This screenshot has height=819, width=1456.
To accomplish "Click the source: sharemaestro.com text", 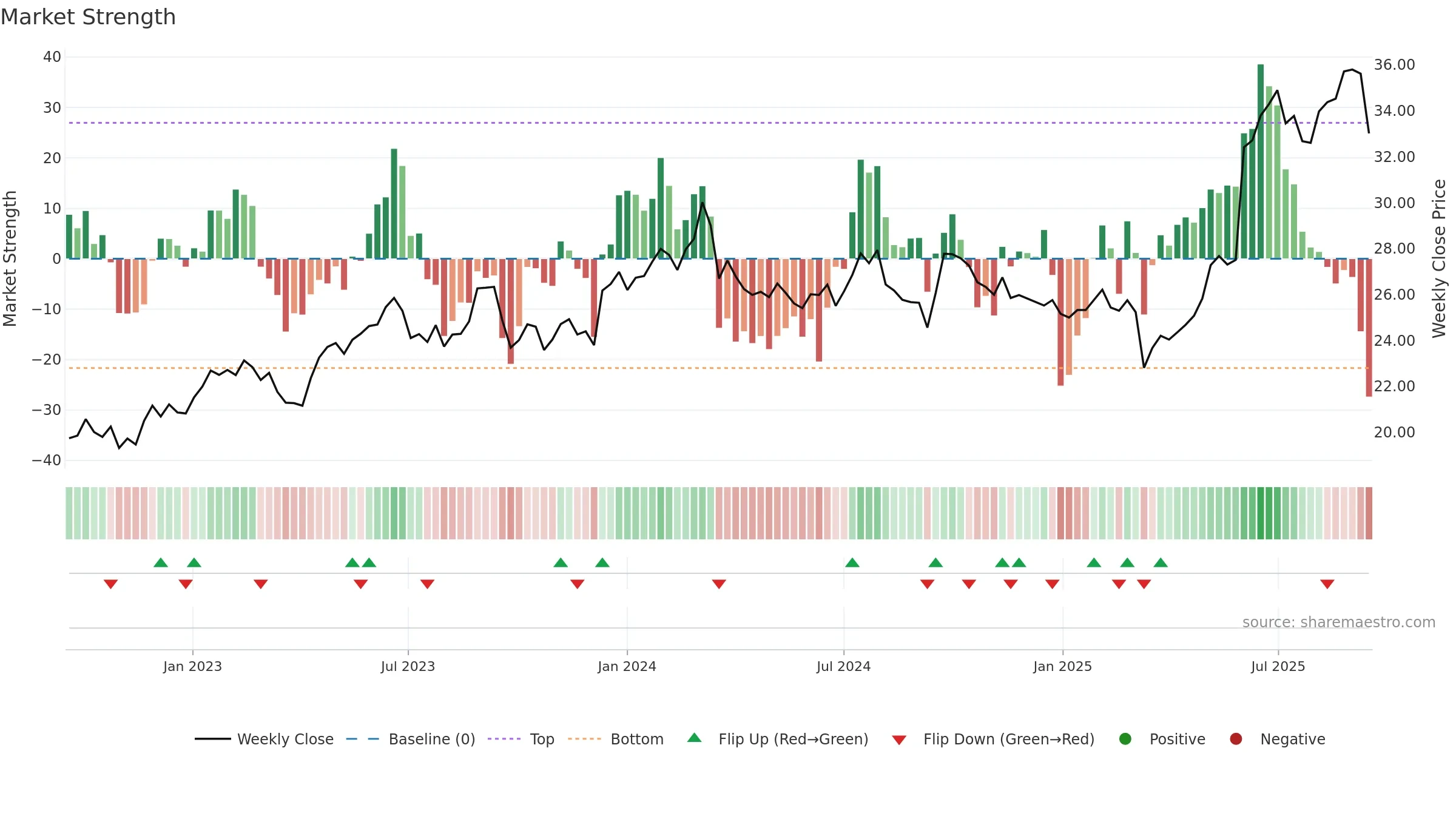I will (x=1339, y=622).
